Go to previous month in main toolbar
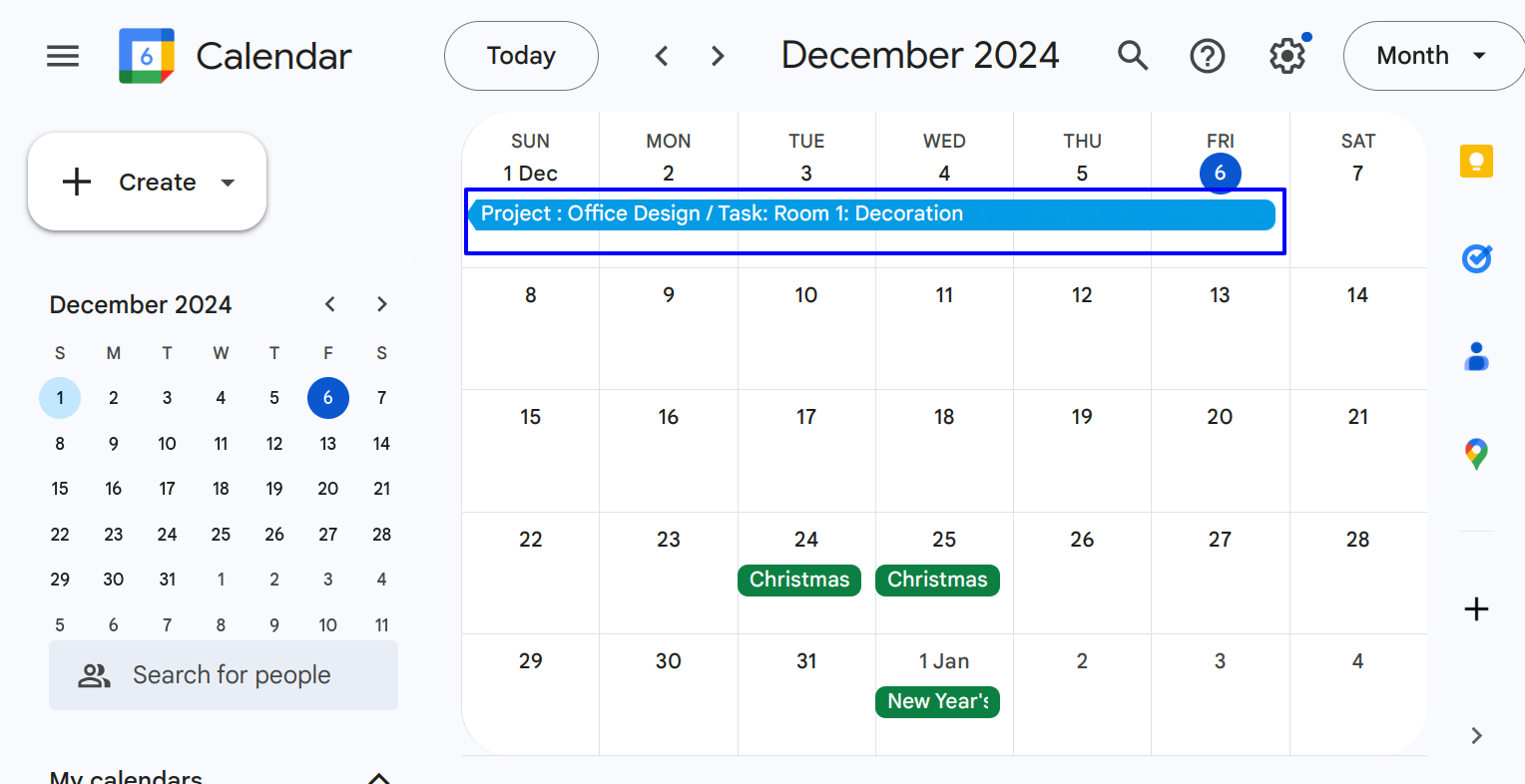Image resolution: width=1525 pixels, height=784 pixels. click(x=662, y=56)
